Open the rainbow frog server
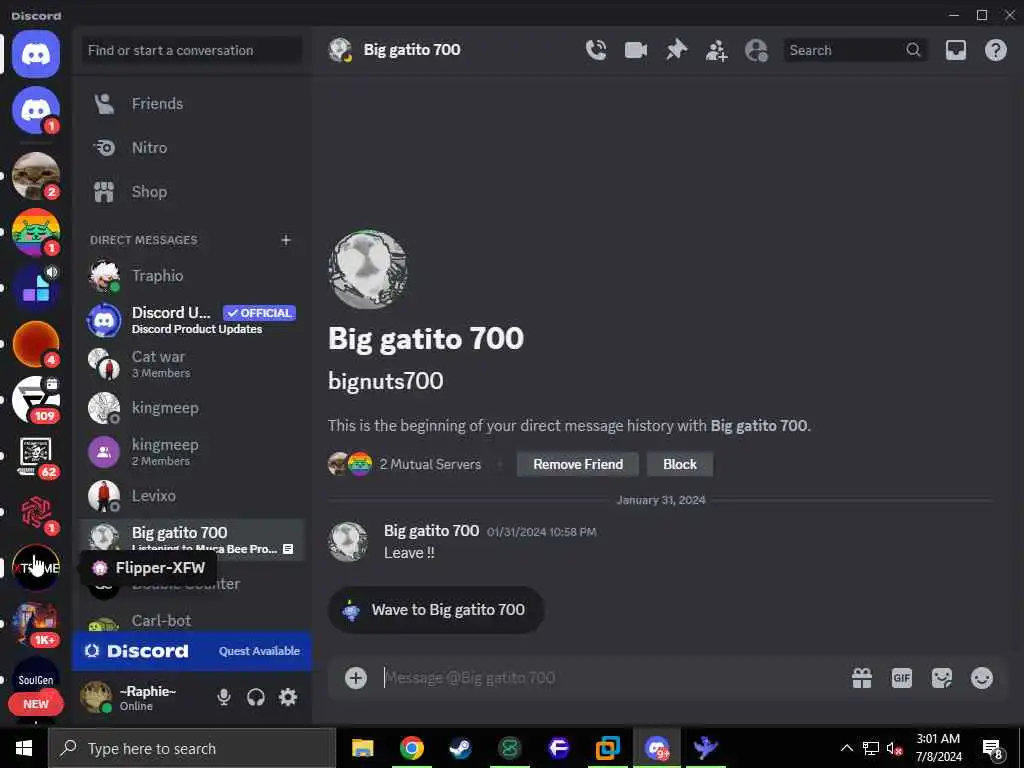The image size is (1024, 768). coord(36,232)
